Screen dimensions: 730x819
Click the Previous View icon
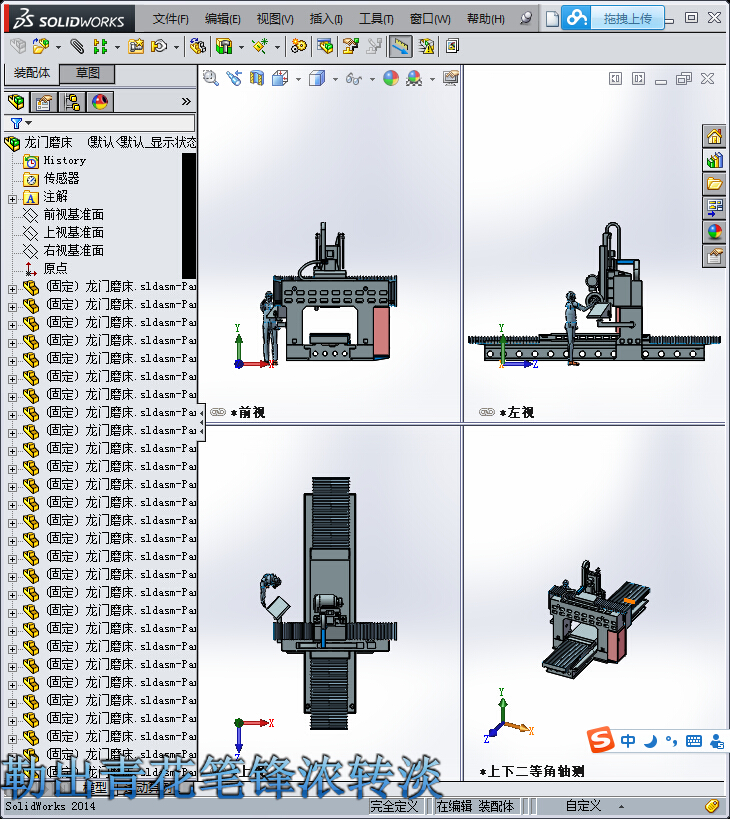[233, 78]
